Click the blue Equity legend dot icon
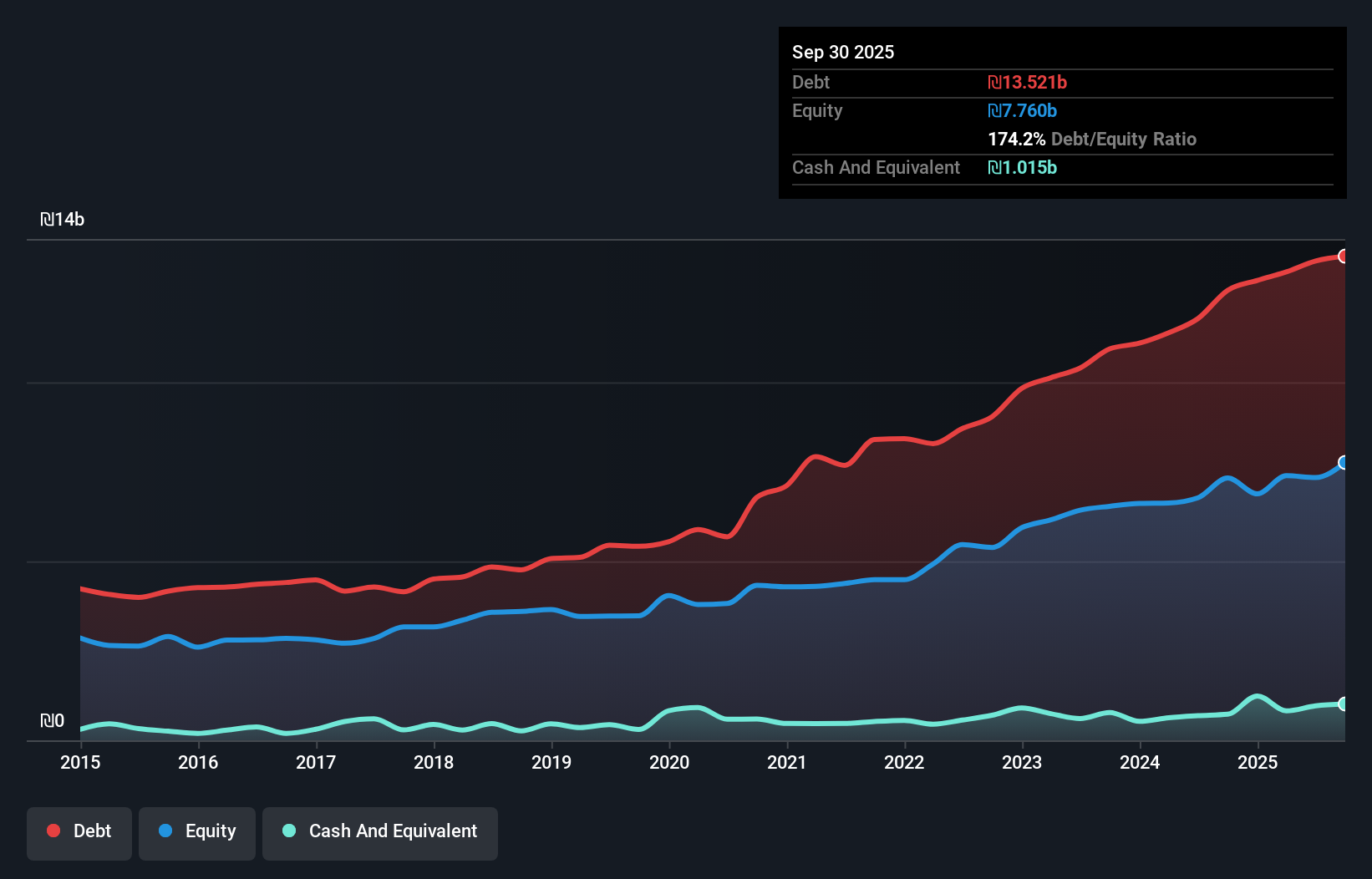Image resolution: width=1372 pixels, height=879 pixels. pyautogui.click(x=165, y=831)
